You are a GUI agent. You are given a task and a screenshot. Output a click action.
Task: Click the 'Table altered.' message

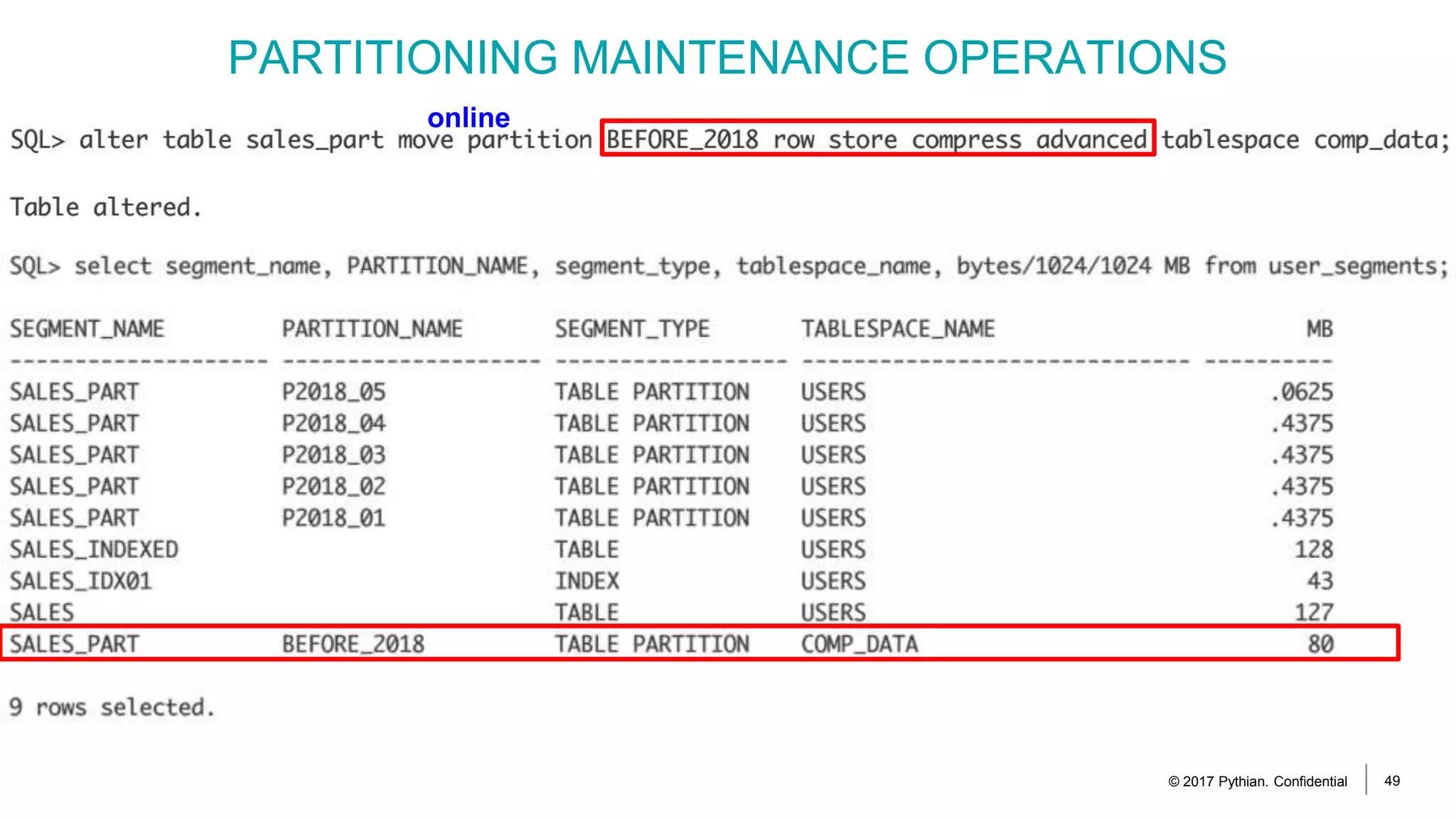[106, 207]
